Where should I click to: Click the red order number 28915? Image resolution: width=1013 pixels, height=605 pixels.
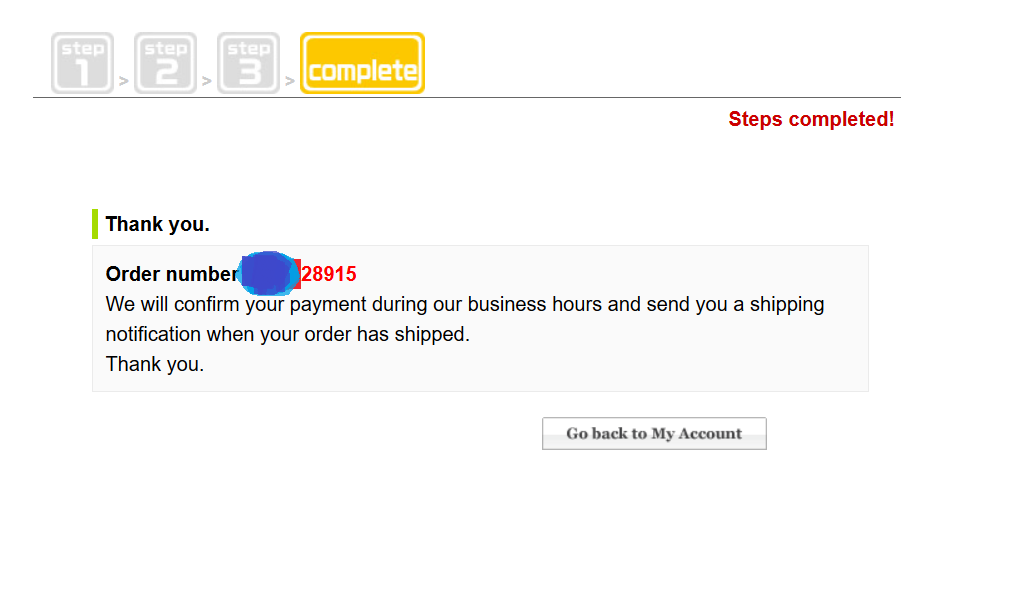tap(329, 274)
